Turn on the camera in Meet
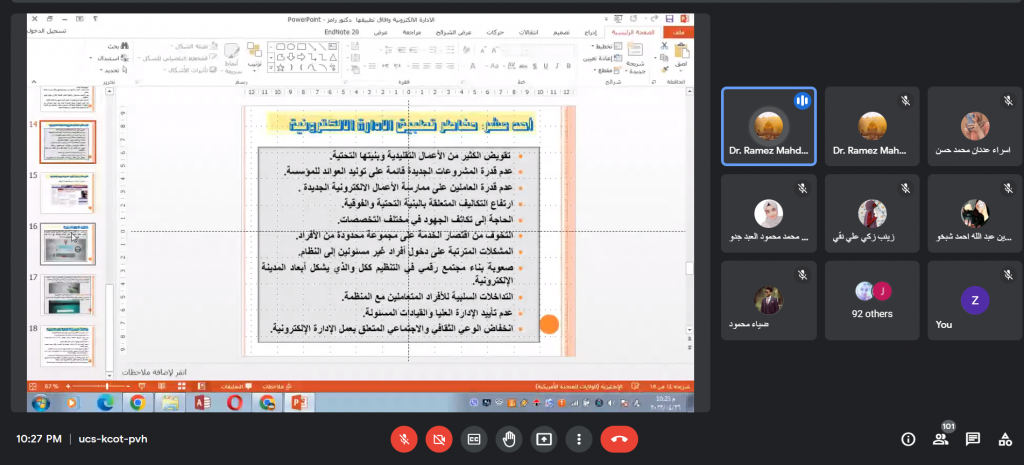The height and width of the screenshot is (465, 1024). [439, 438]
